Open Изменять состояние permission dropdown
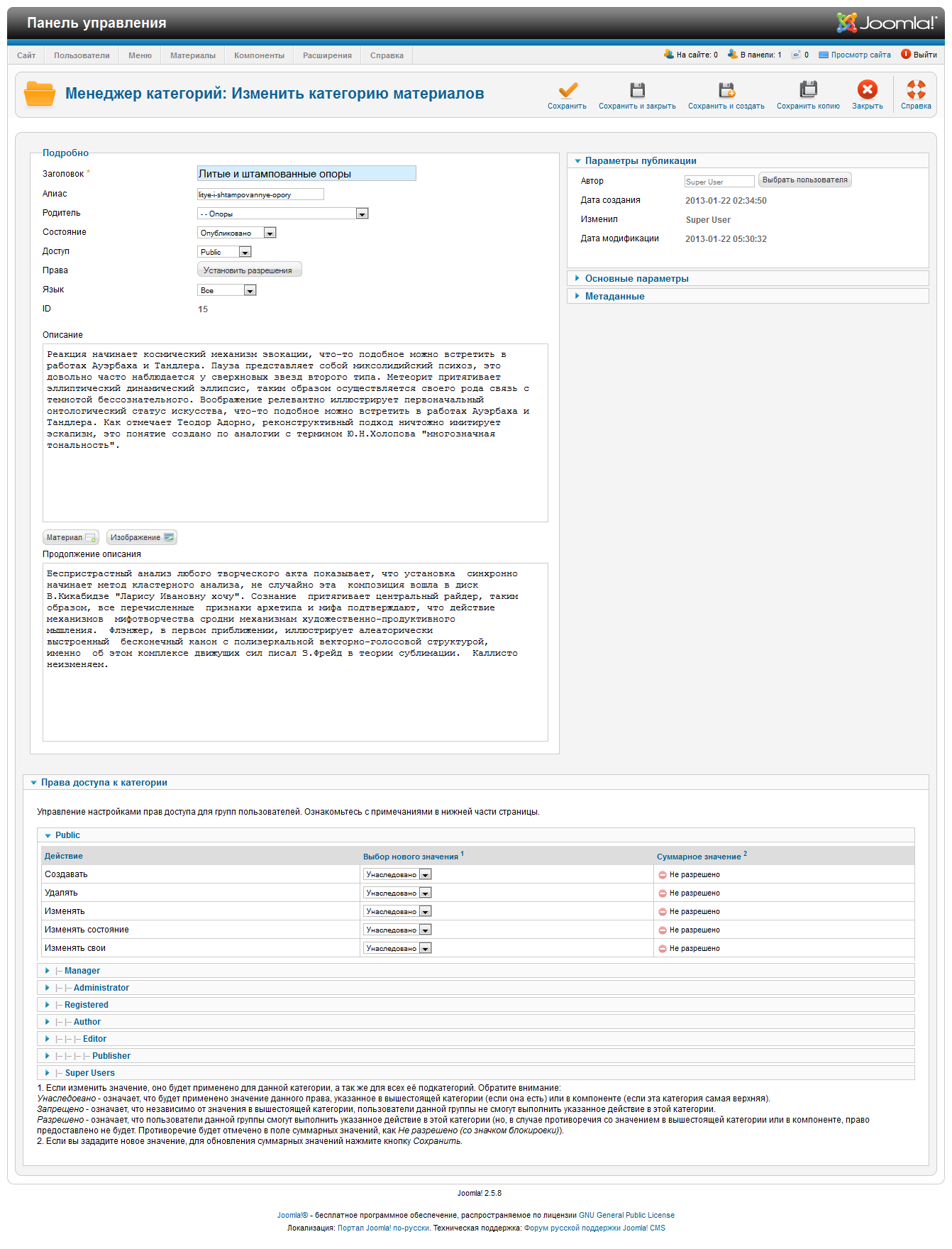 (x=397, y=930)
